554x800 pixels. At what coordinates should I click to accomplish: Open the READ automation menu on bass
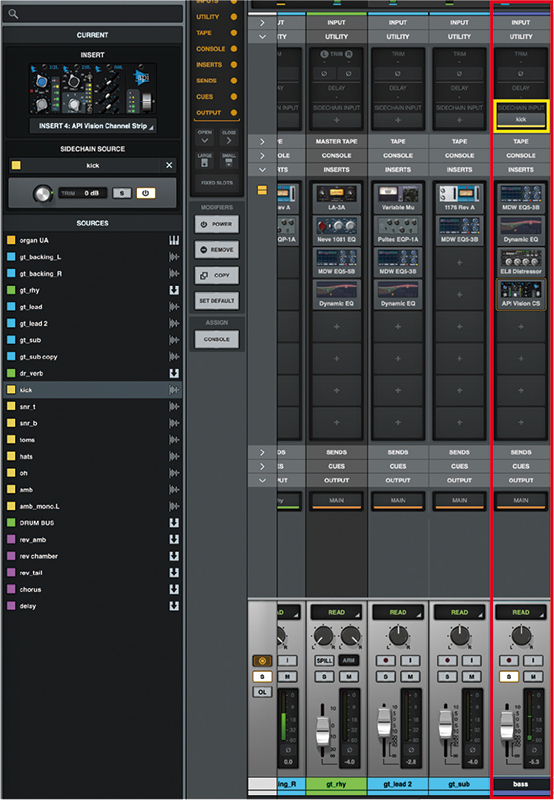[x=521, y=612]
